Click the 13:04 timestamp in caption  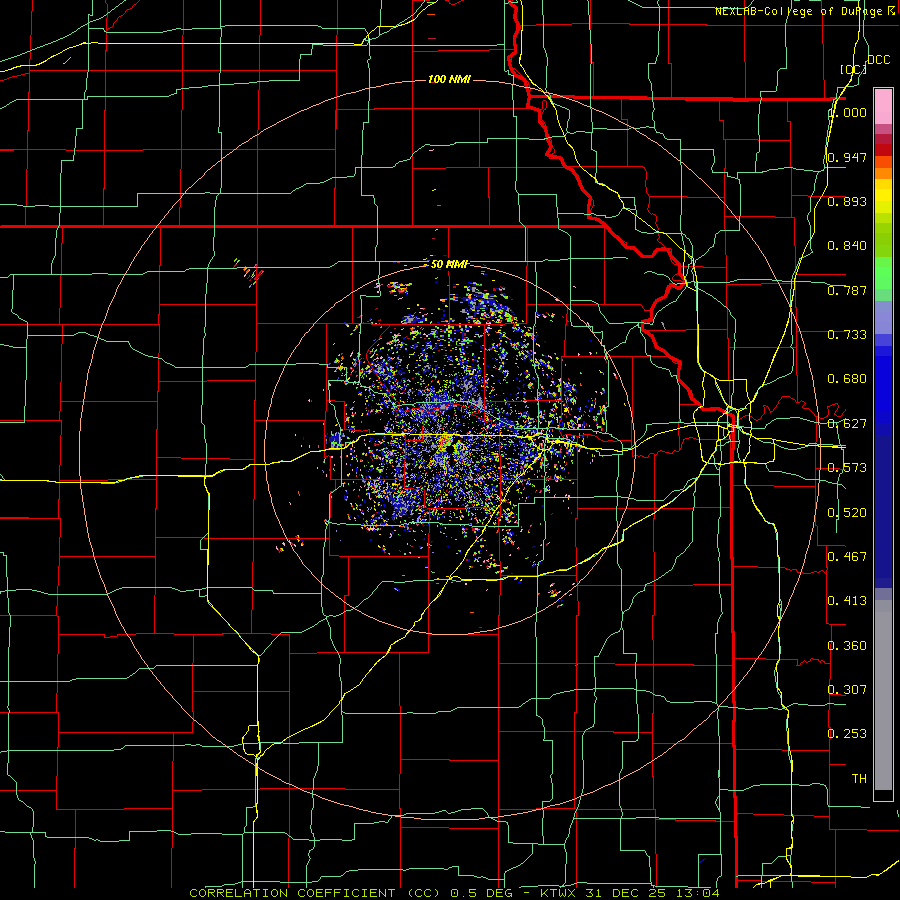point(699,893)
